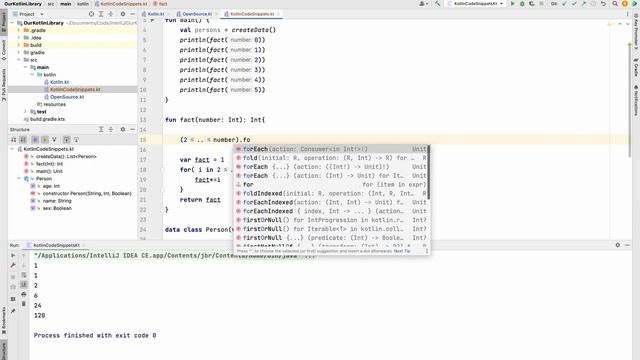
Task: Expand the .gradle folder
Action: [18, 30]
